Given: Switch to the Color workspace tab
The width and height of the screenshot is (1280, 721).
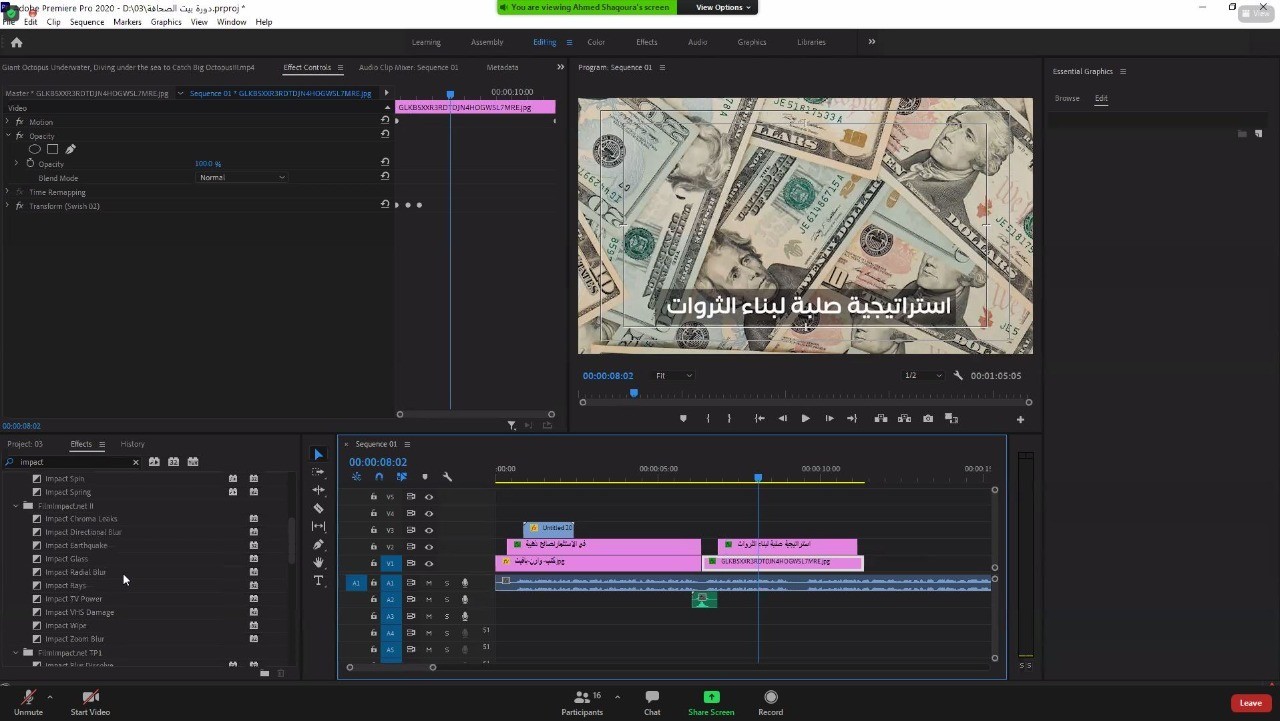Looking at the screenshot, I should point(596,42).
